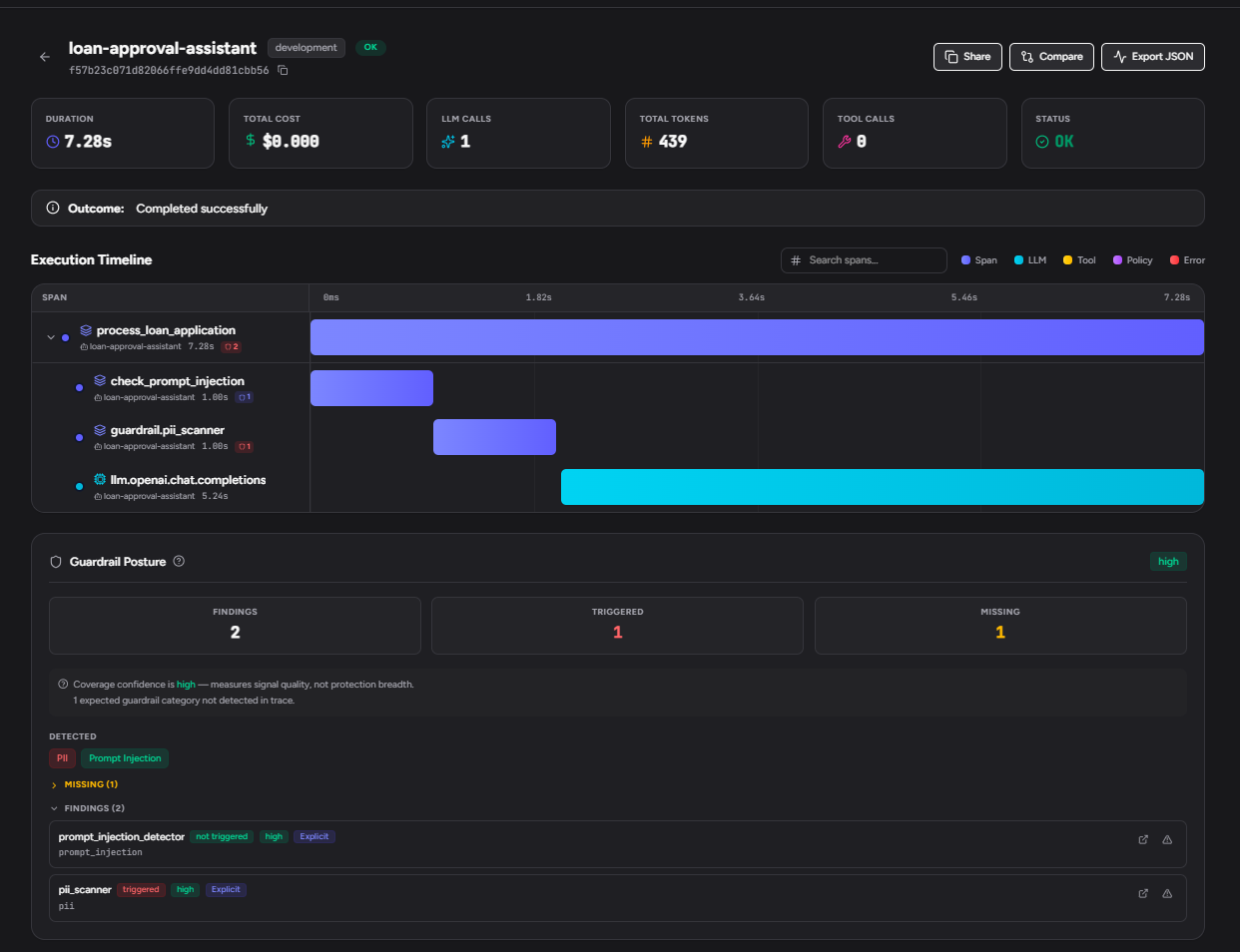Click the 3.64s timeline axis label
Screen dimensions: 1240x952
[x=752, y=297]
